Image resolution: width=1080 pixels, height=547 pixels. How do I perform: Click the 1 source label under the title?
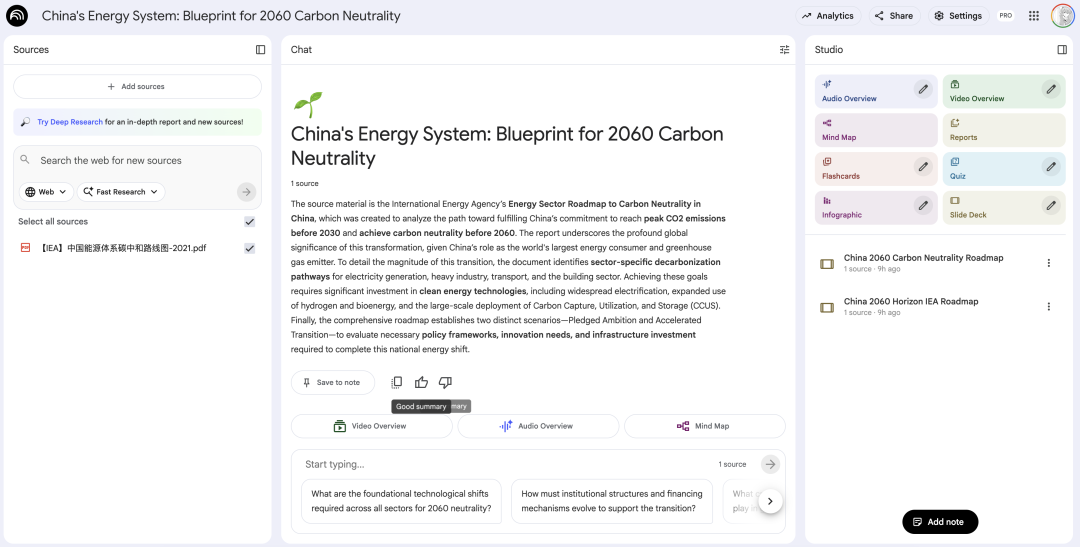[x=304, y=184]
